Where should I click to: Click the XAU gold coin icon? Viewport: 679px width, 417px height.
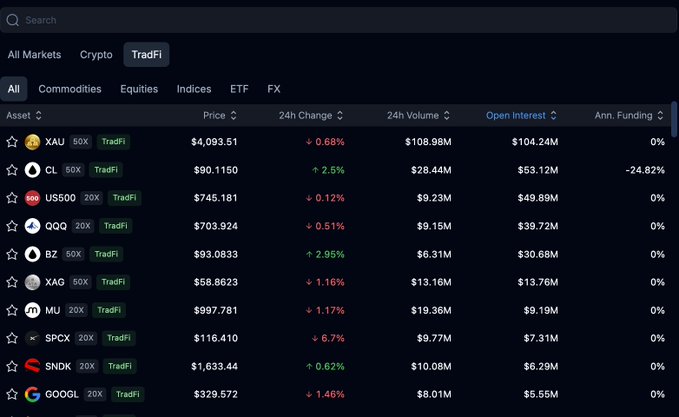(x=32, y=142)
